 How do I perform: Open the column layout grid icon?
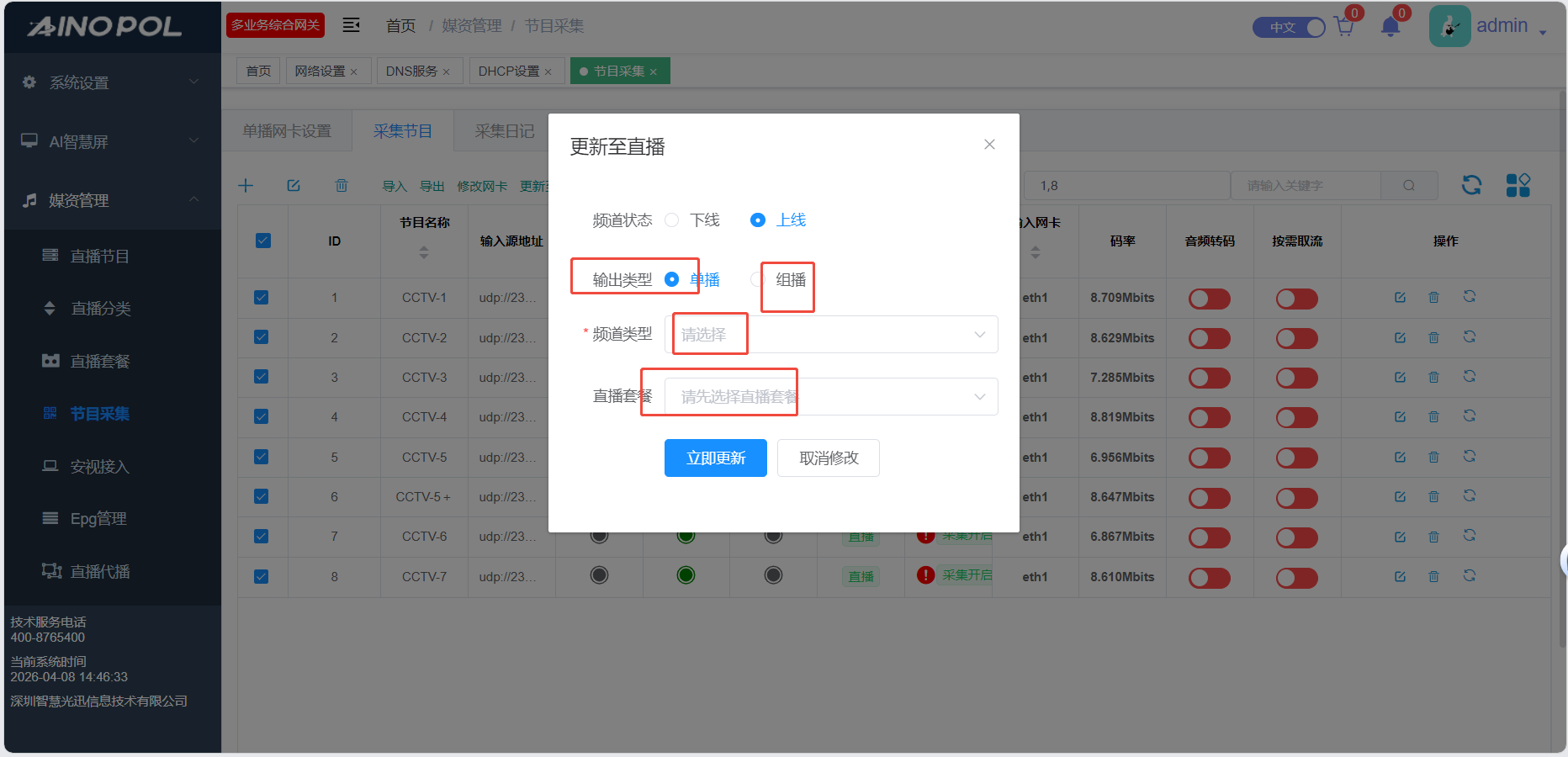1518,185
